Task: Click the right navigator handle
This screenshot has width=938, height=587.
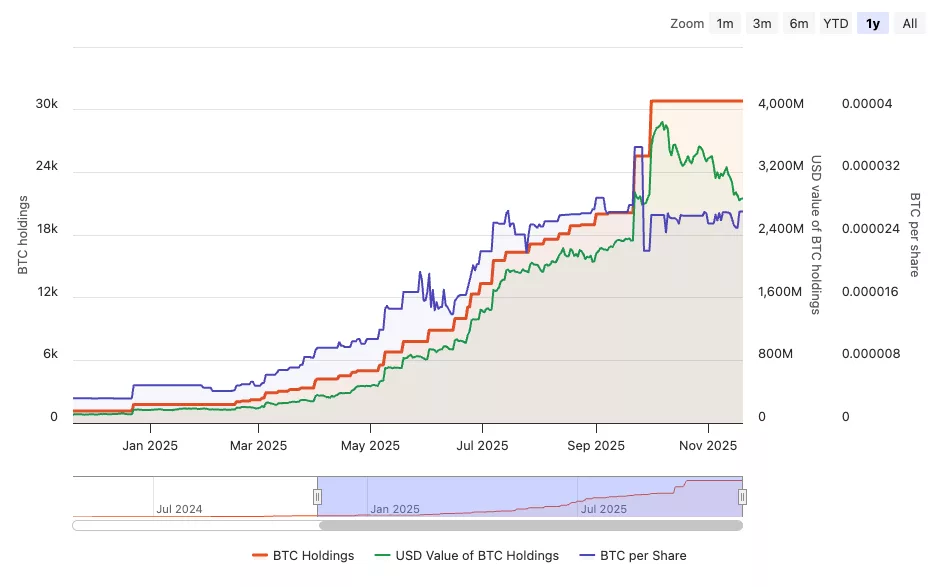Action: pos(741,496)
